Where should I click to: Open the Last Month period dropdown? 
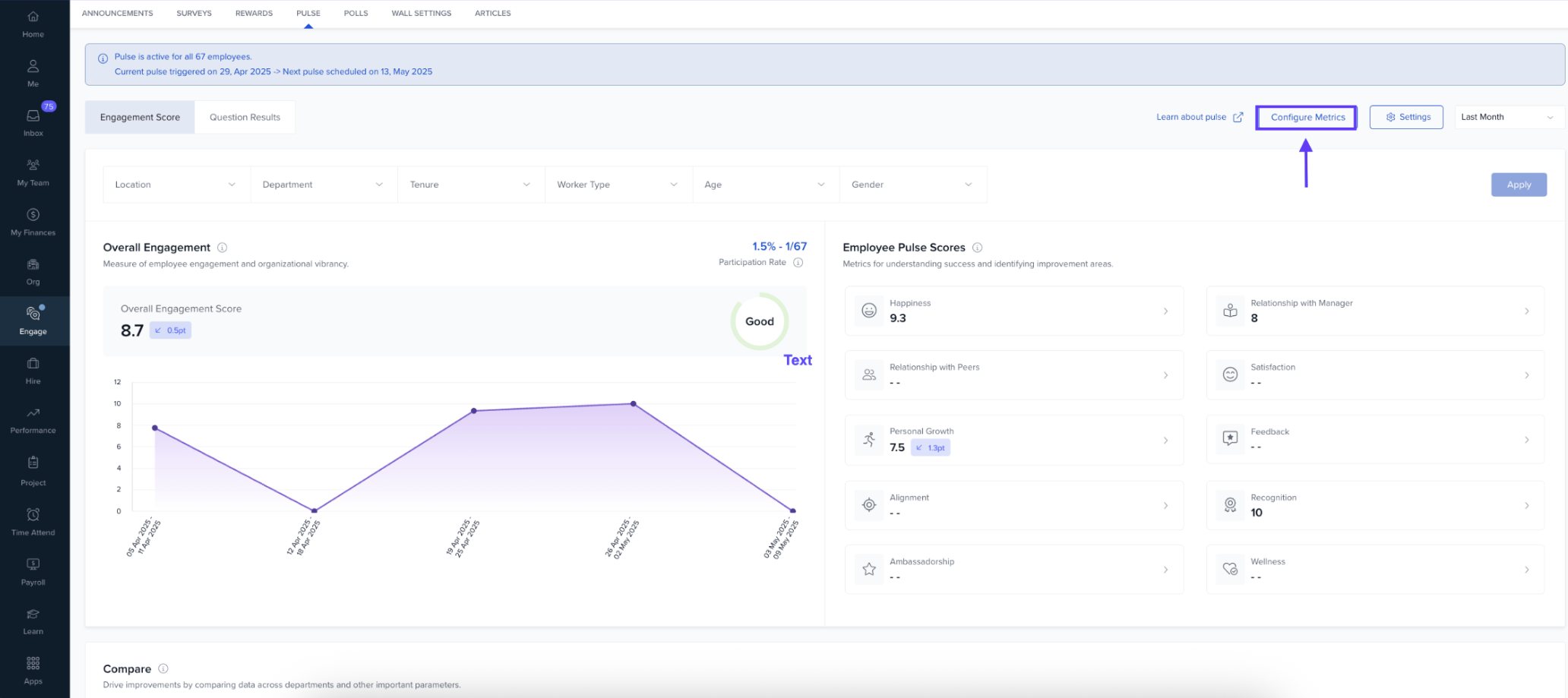tap(1507, 117)
